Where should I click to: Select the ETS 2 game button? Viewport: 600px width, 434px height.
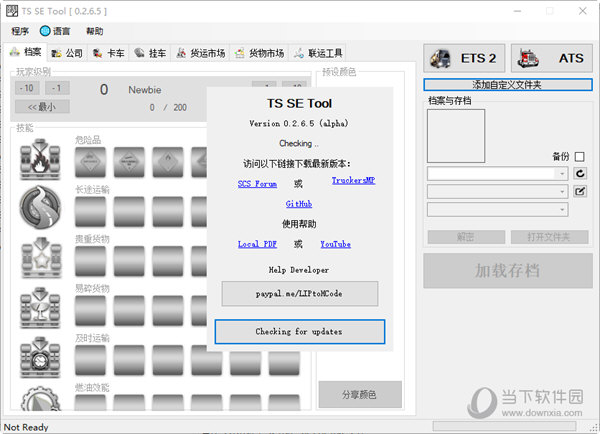click(464, 58)
